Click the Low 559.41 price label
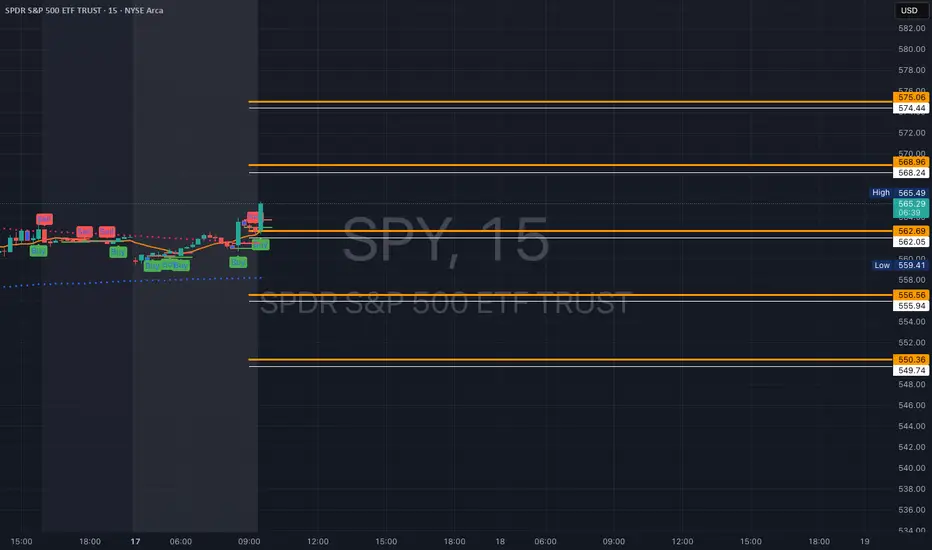Screen dimensions: 932x550 900,265
